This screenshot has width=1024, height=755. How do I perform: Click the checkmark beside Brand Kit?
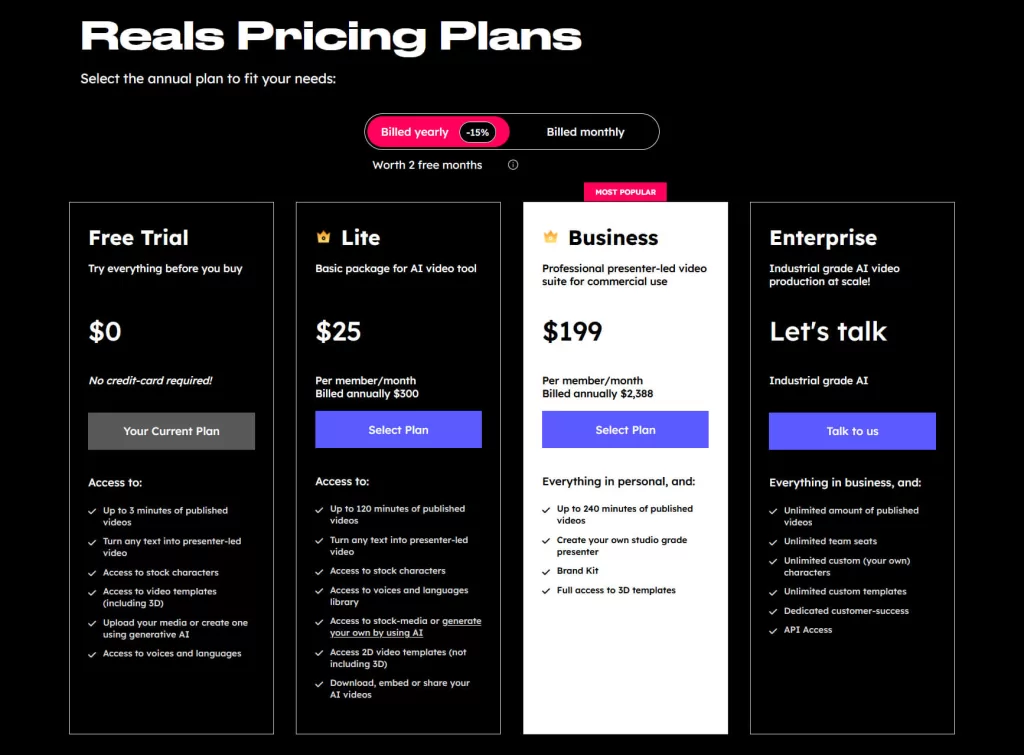pos(546,571)
